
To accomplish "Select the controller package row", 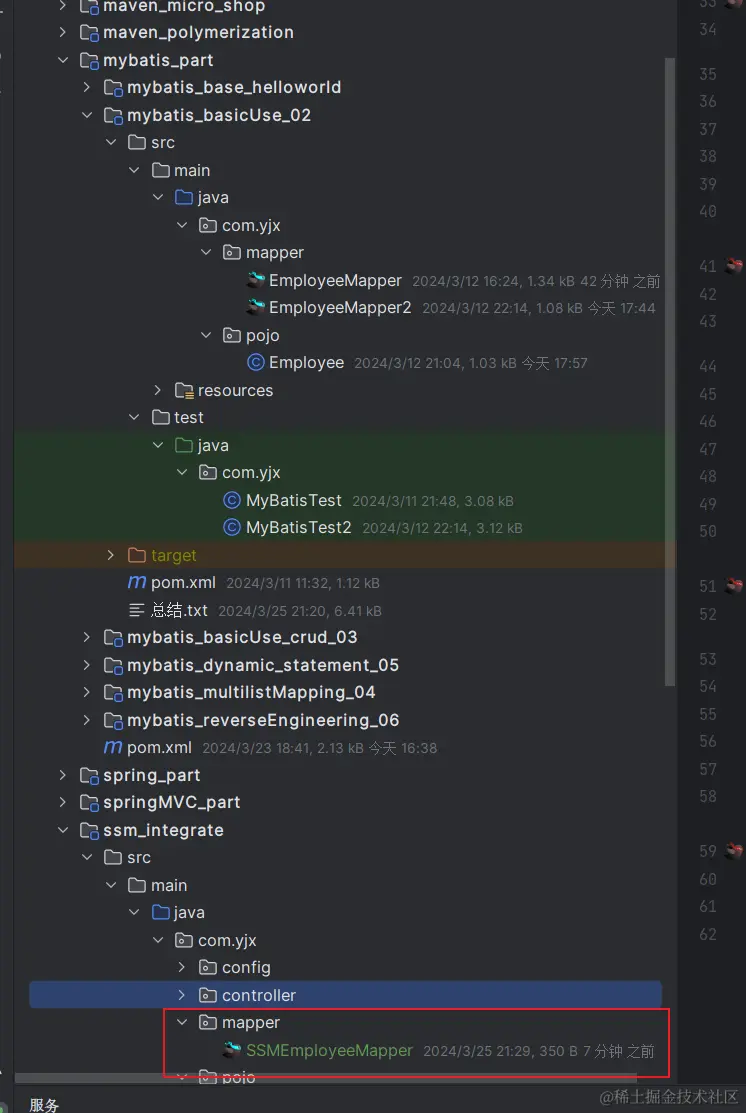I will point(345,995).
